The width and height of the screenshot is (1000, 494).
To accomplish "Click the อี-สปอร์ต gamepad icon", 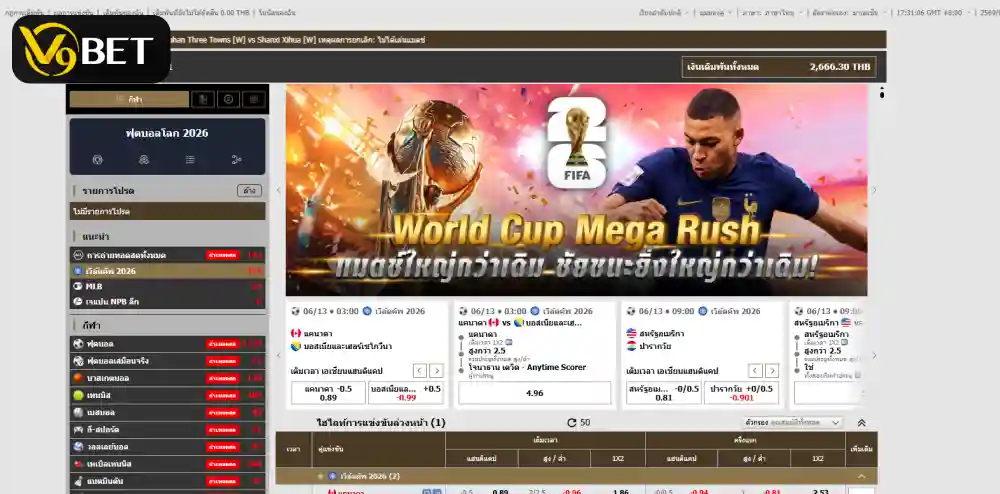I will [78, 430].
